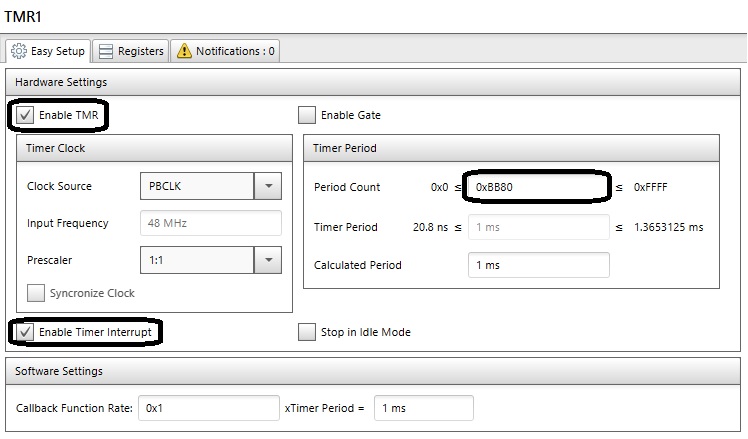
Task: Click the 1.3653125 ms maximum period value
Action: click(x=668, y=227)
